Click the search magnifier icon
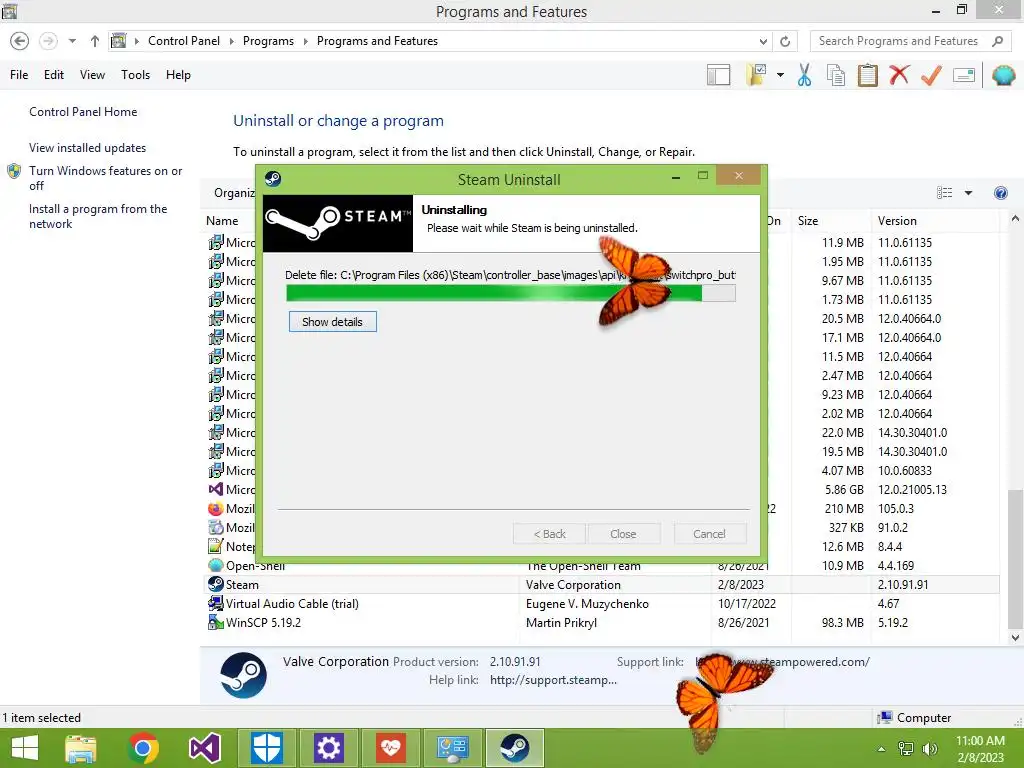 click(x=997, y=41)
